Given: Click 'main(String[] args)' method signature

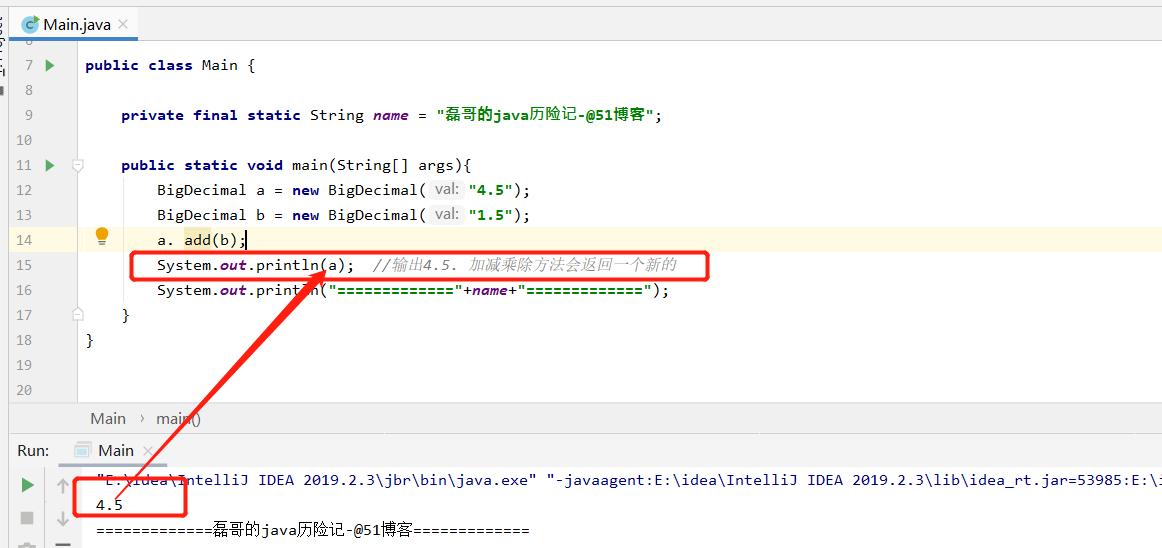Looking at the screenshot, I should [376, 165].
